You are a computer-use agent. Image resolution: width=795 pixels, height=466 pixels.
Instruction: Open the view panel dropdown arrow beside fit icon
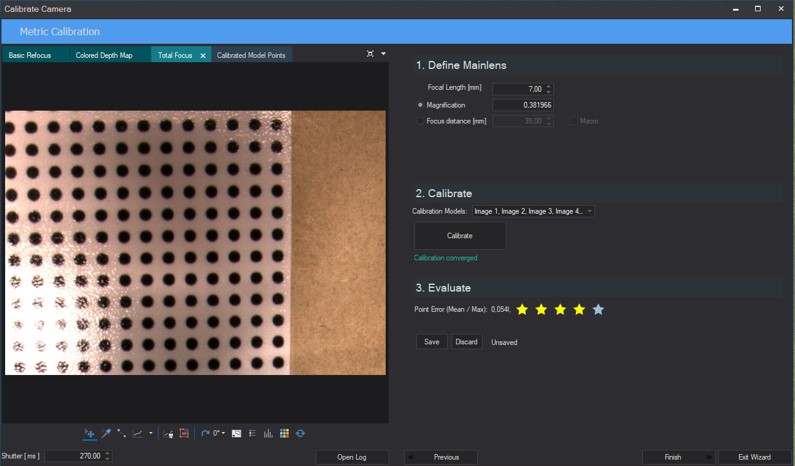point(383,54)
